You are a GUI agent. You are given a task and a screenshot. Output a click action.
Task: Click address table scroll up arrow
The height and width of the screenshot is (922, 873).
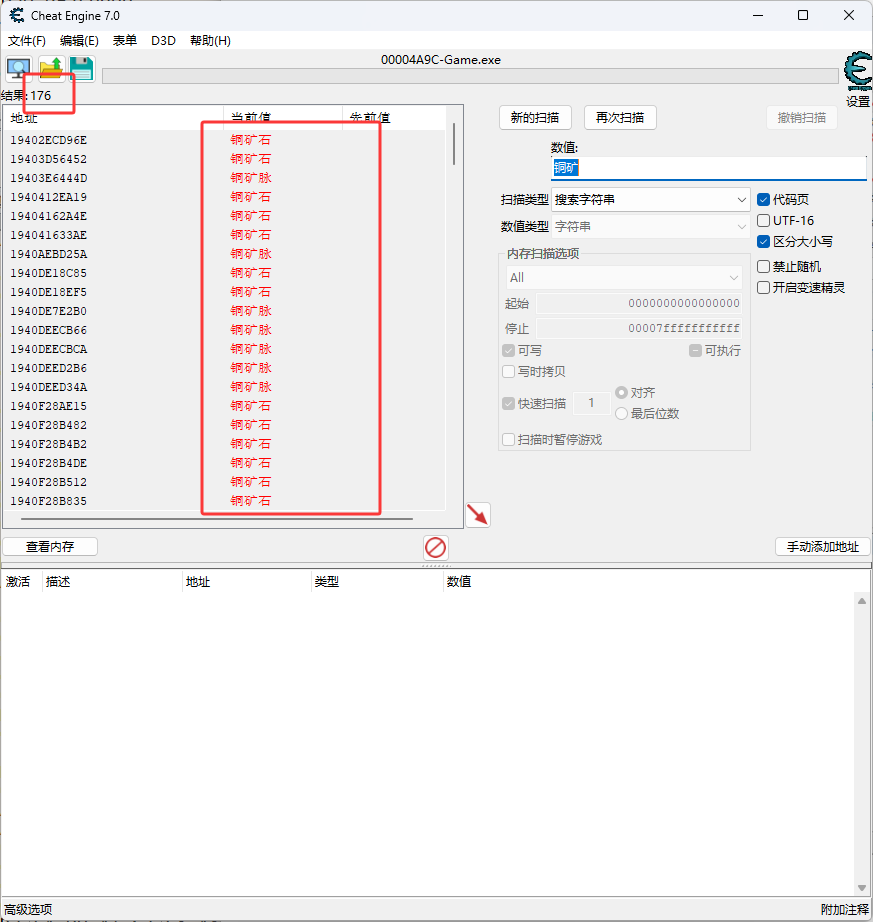pyautogui.click(x=862, y=601)
